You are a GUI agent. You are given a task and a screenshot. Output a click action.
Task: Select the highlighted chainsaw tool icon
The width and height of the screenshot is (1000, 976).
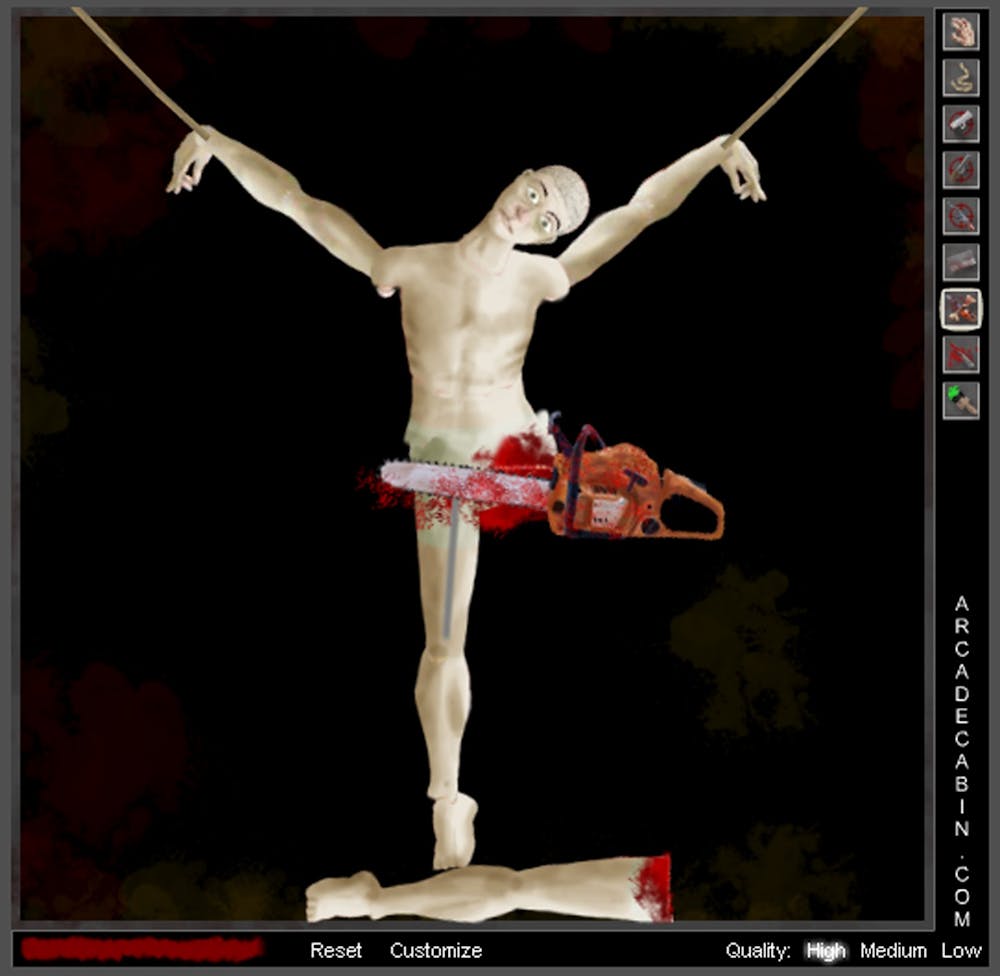[x=961, y=309]
